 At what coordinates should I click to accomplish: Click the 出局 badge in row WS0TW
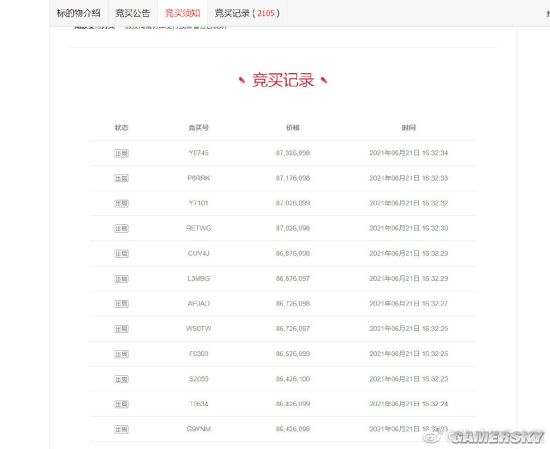(x=121, y=329)
